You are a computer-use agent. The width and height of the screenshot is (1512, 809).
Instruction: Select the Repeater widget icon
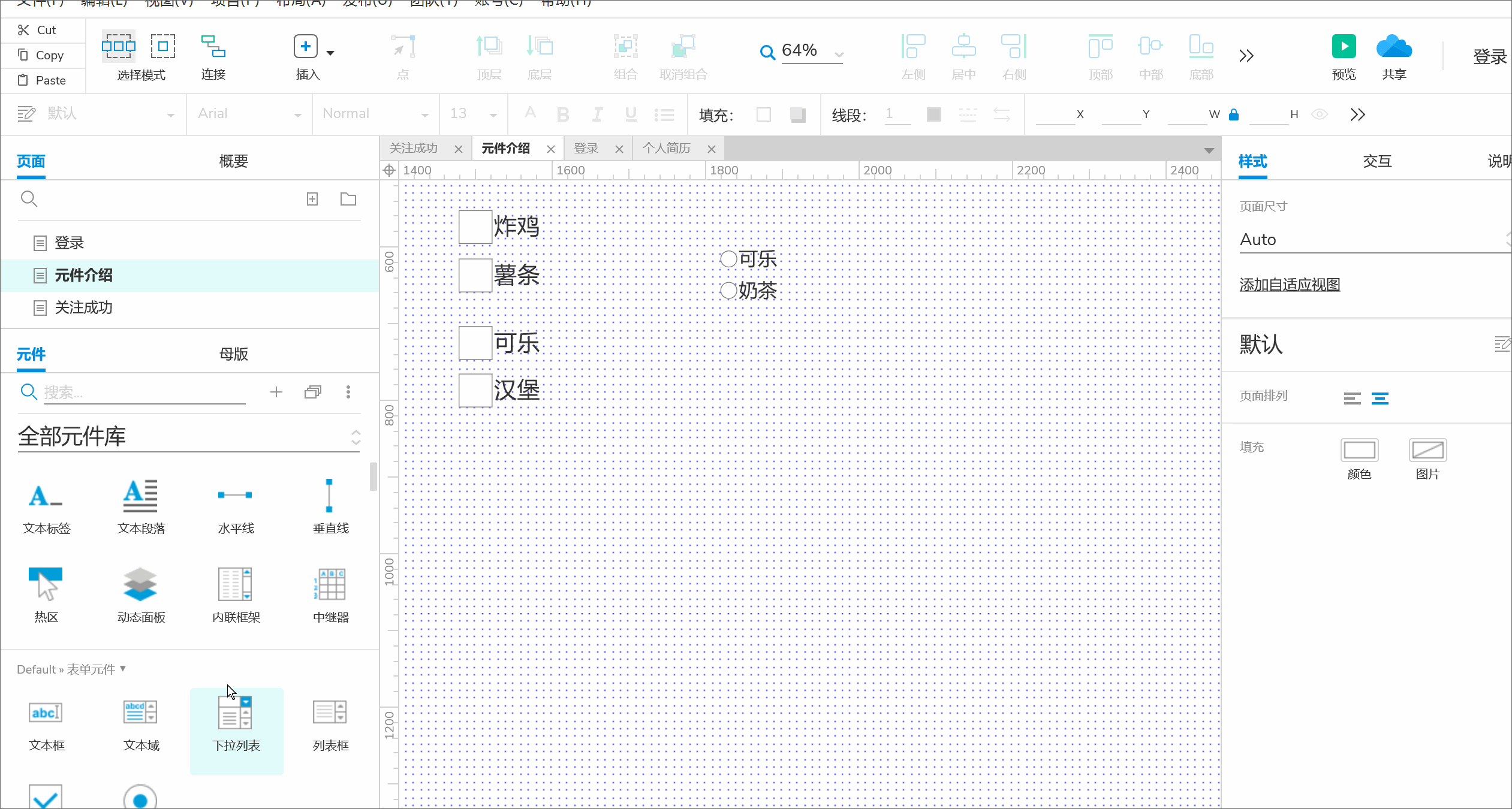pyautogui.click(x=330, y=584)
